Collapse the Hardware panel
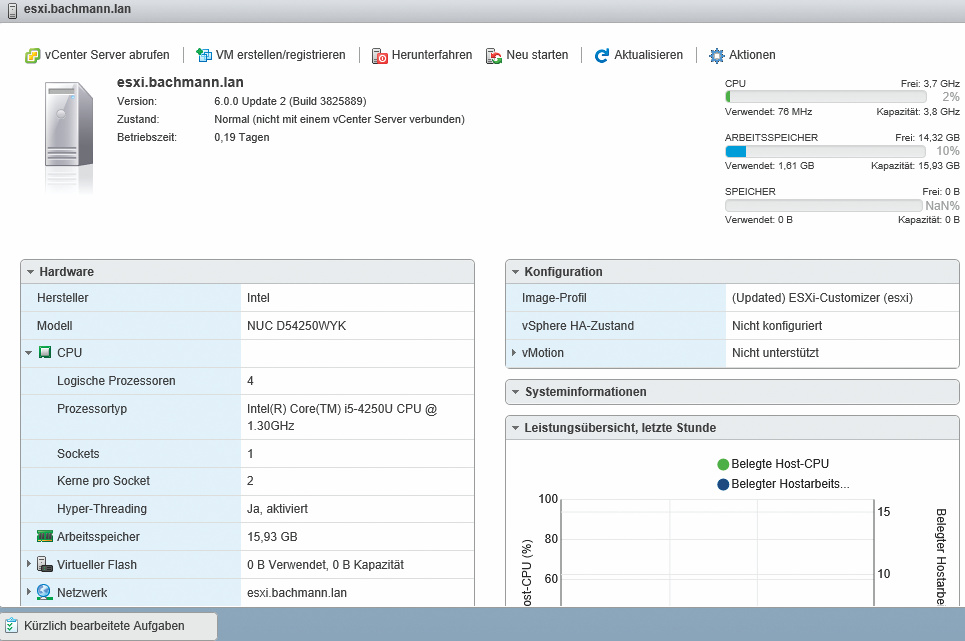The height and width of the screenshot is (641, 965). [x=30, y=272]
